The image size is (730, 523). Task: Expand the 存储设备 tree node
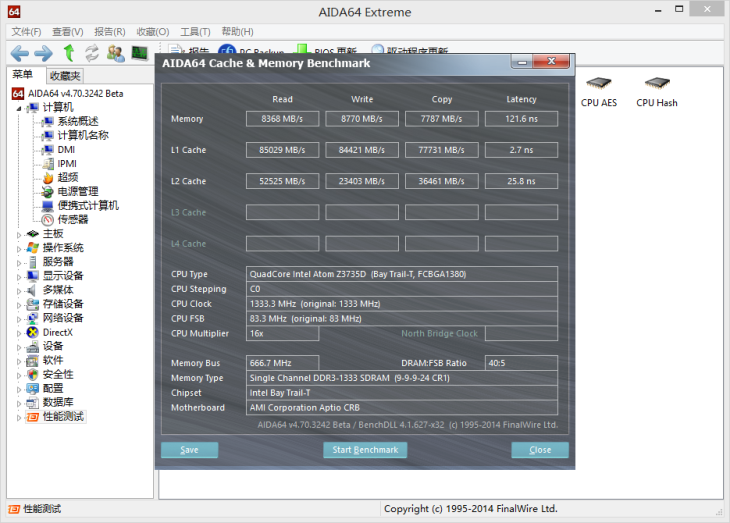(x=19, y=305)
